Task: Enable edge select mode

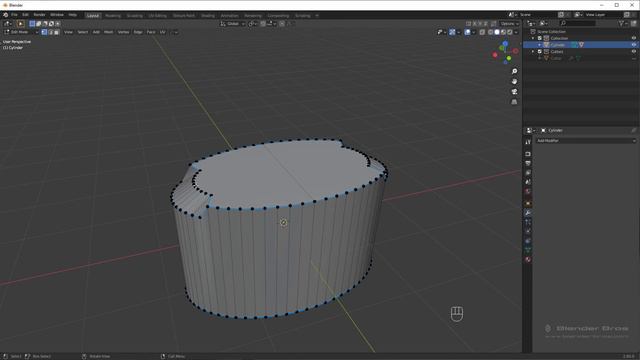Action: (x=50, y=32)
